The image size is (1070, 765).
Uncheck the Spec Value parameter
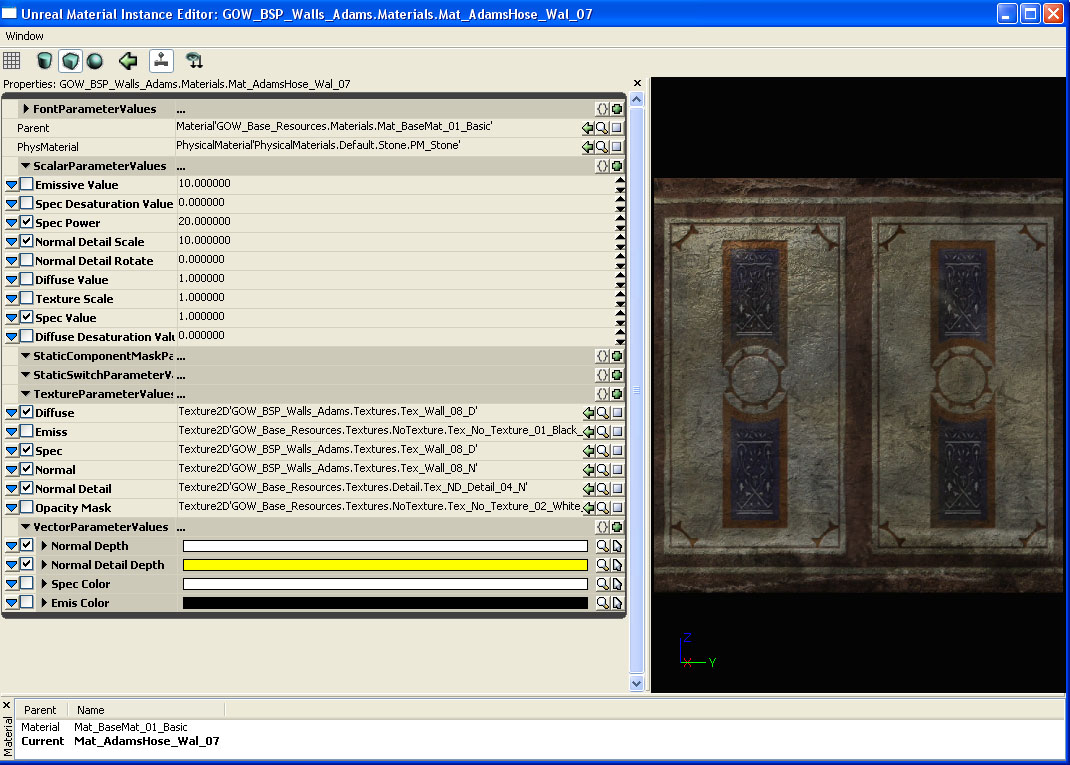pos(27,317)
